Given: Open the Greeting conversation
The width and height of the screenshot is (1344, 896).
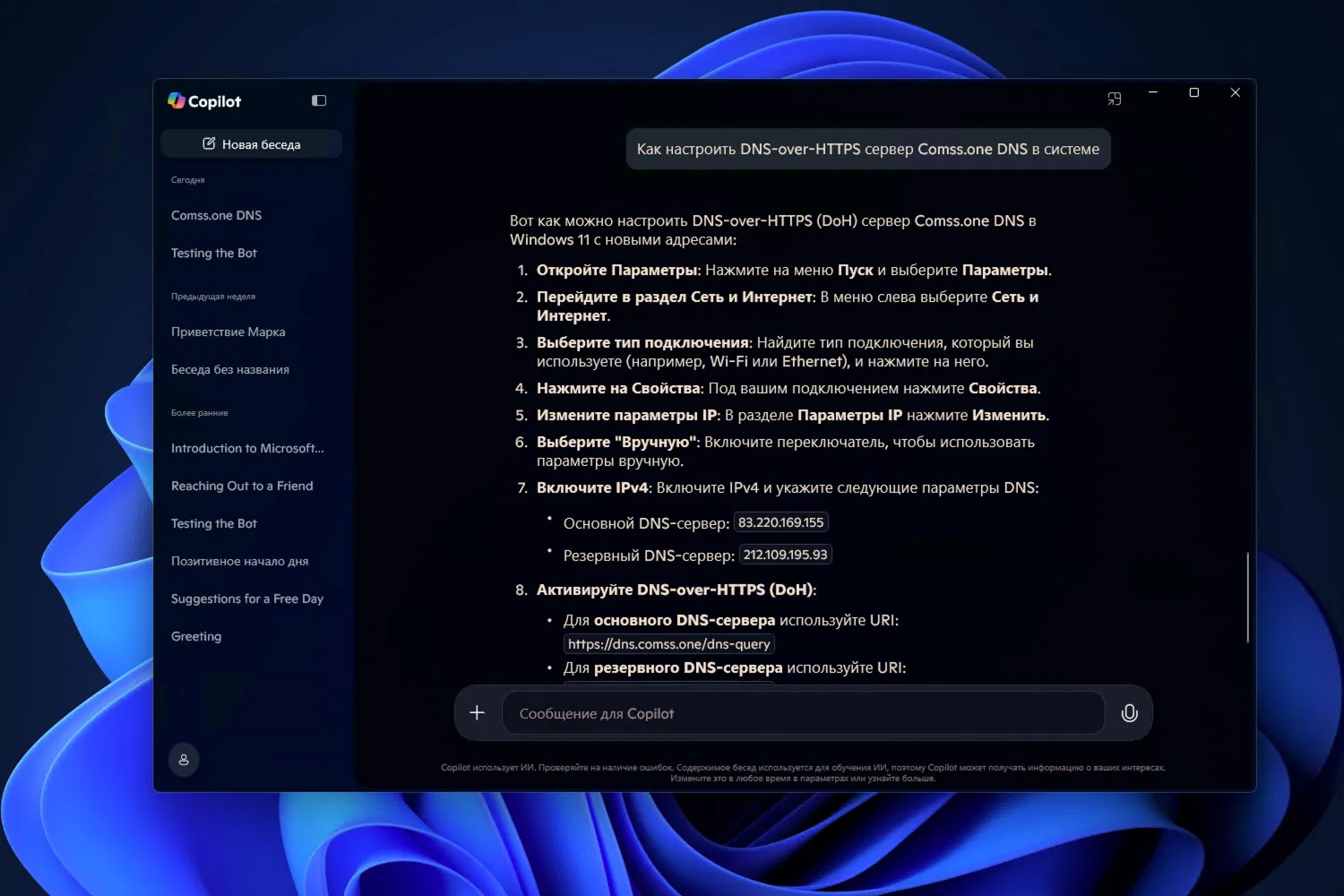Looking at the screenshot, I should (x=196, y=636).
